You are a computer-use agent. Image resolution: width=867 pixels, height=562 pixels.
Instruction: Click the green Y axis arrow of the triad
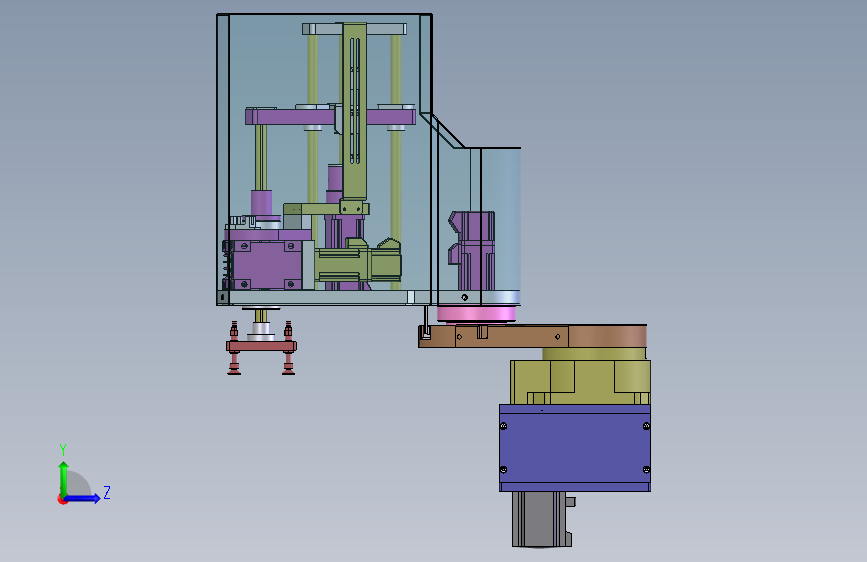[64, 478]
